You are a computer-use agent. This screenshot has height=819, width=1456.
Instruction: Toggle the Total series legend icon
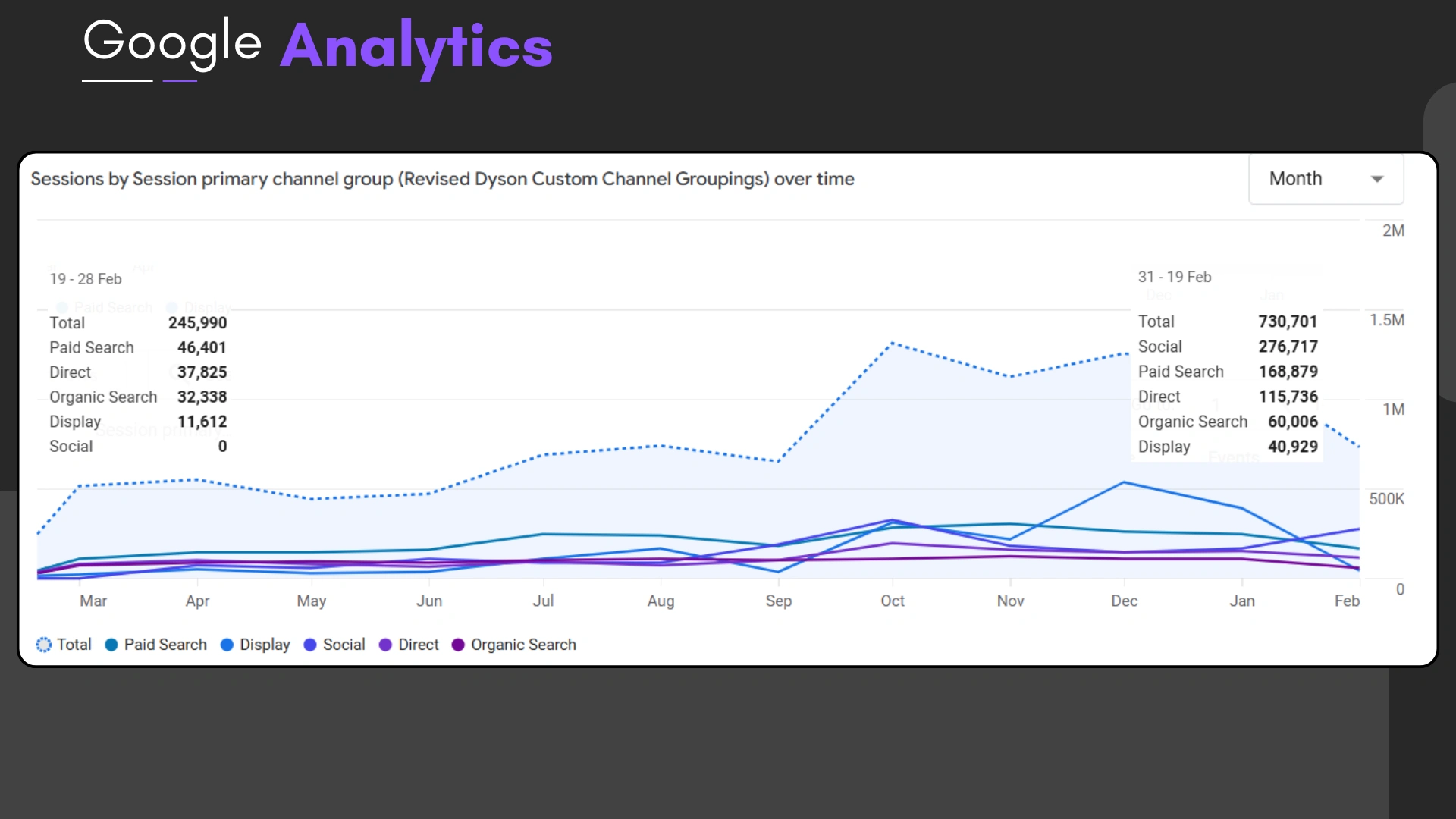[44, 645]
